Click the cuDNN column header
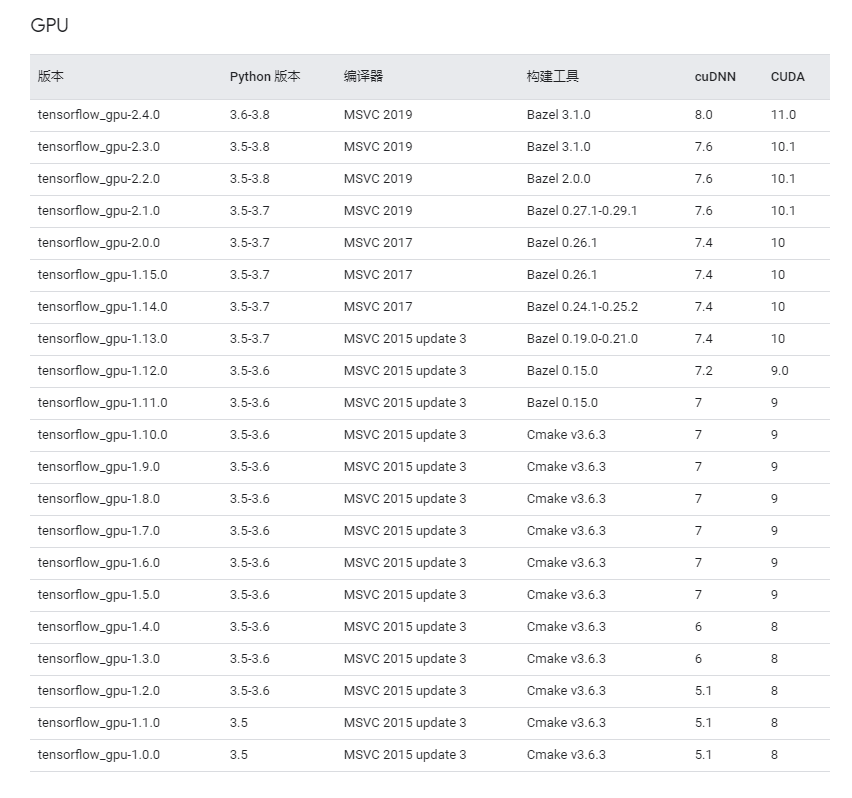This screenshot has width=852, height=798. (715, 77)
